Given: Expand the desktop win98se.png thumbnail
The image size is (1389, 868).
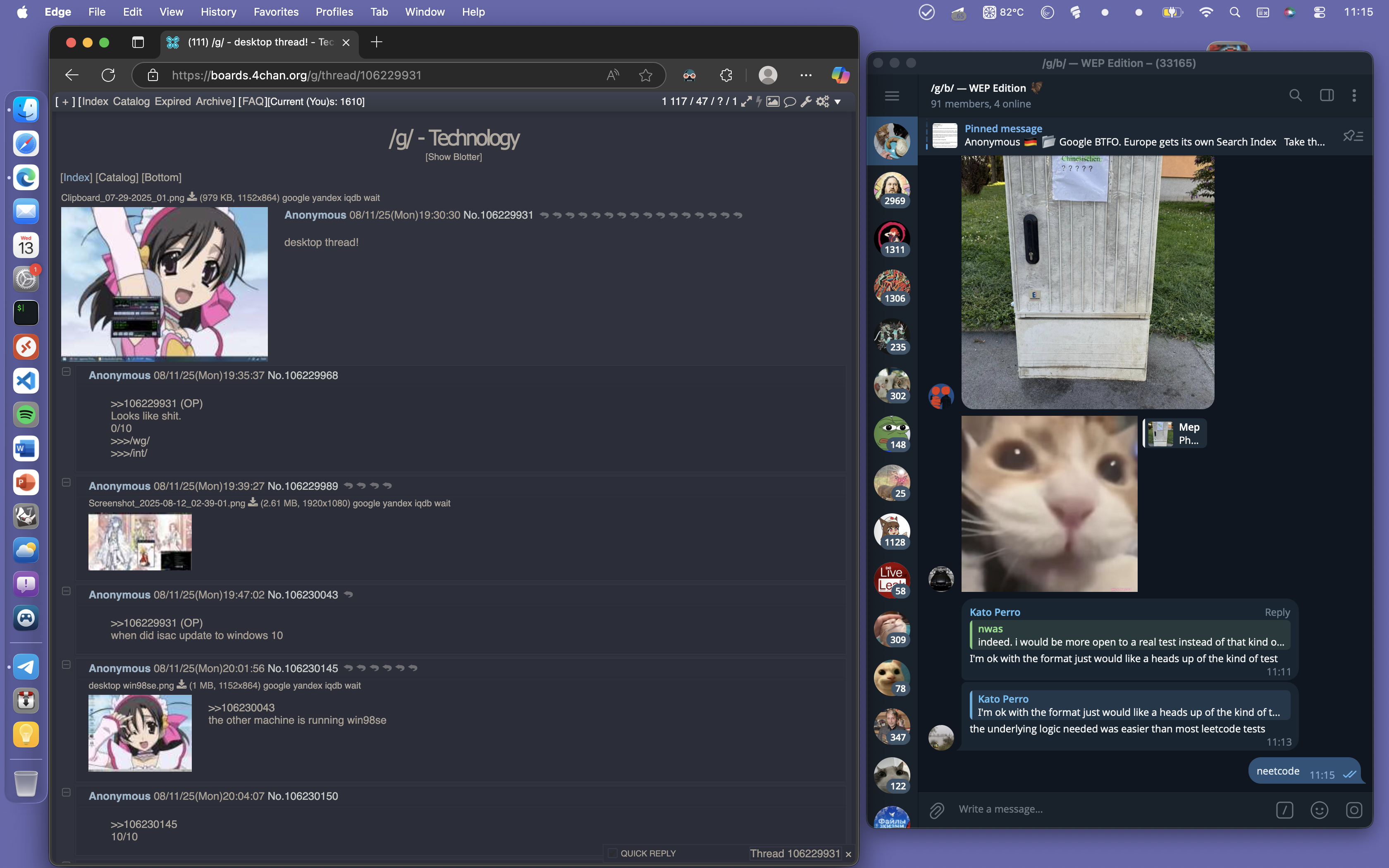Looking at the screenshot, I should coord(140,733).
